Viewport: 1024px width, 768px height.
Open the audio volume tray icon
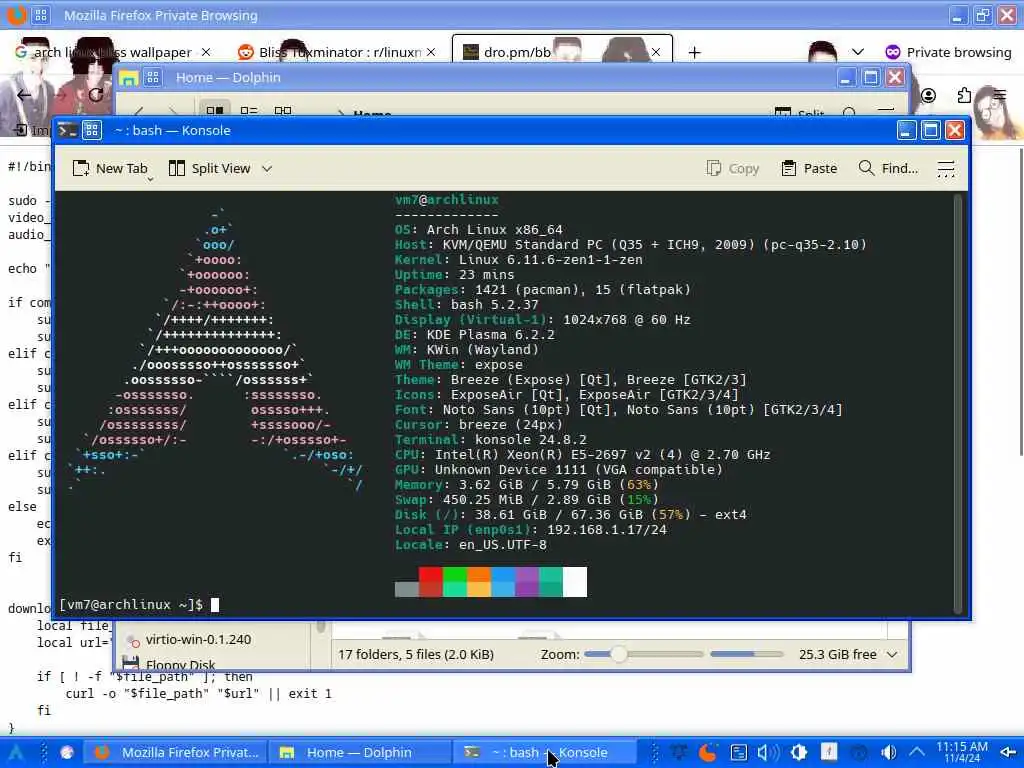(768, 752)
